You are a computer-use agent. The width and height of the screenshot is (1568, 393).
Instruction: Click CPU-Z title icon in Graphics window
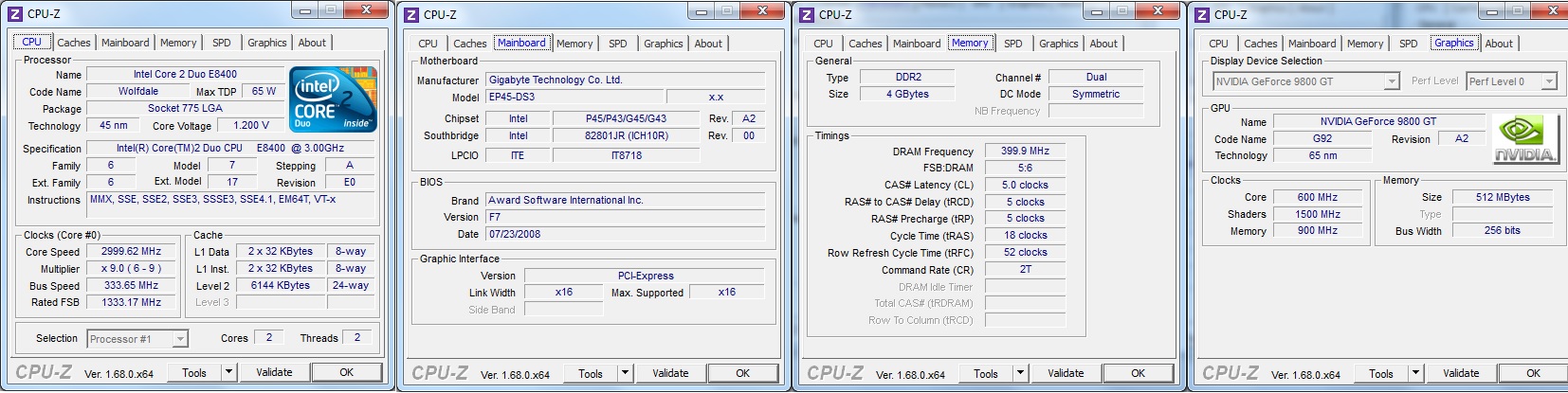pyautogui.click(x=1201, y=14)
